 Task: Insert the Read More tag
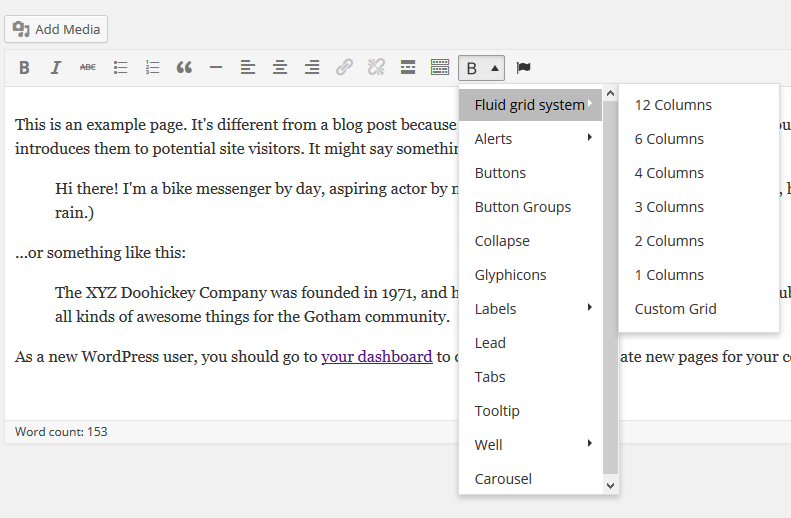pyautogui.click(x=408, y=67)
